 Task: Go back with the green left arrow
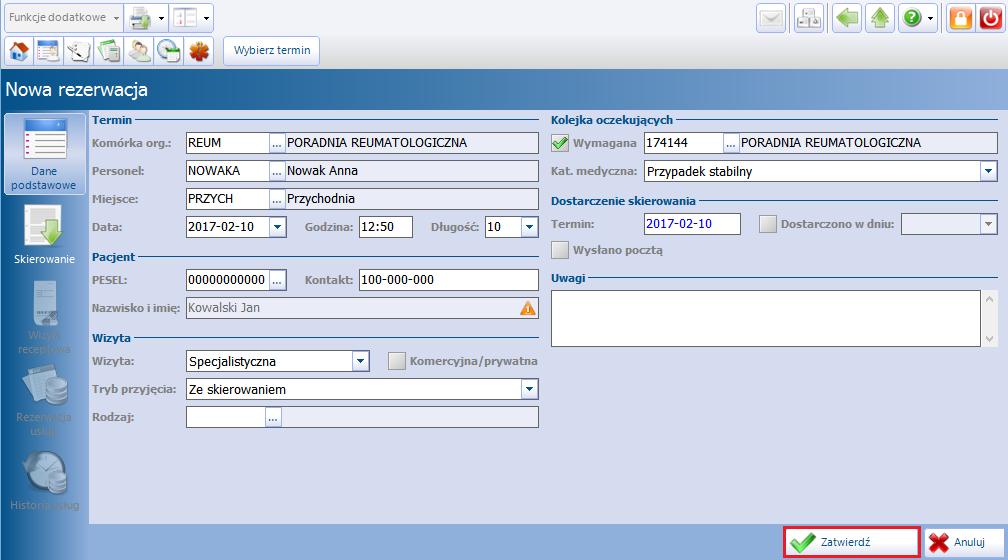click(x=847, y=18)
